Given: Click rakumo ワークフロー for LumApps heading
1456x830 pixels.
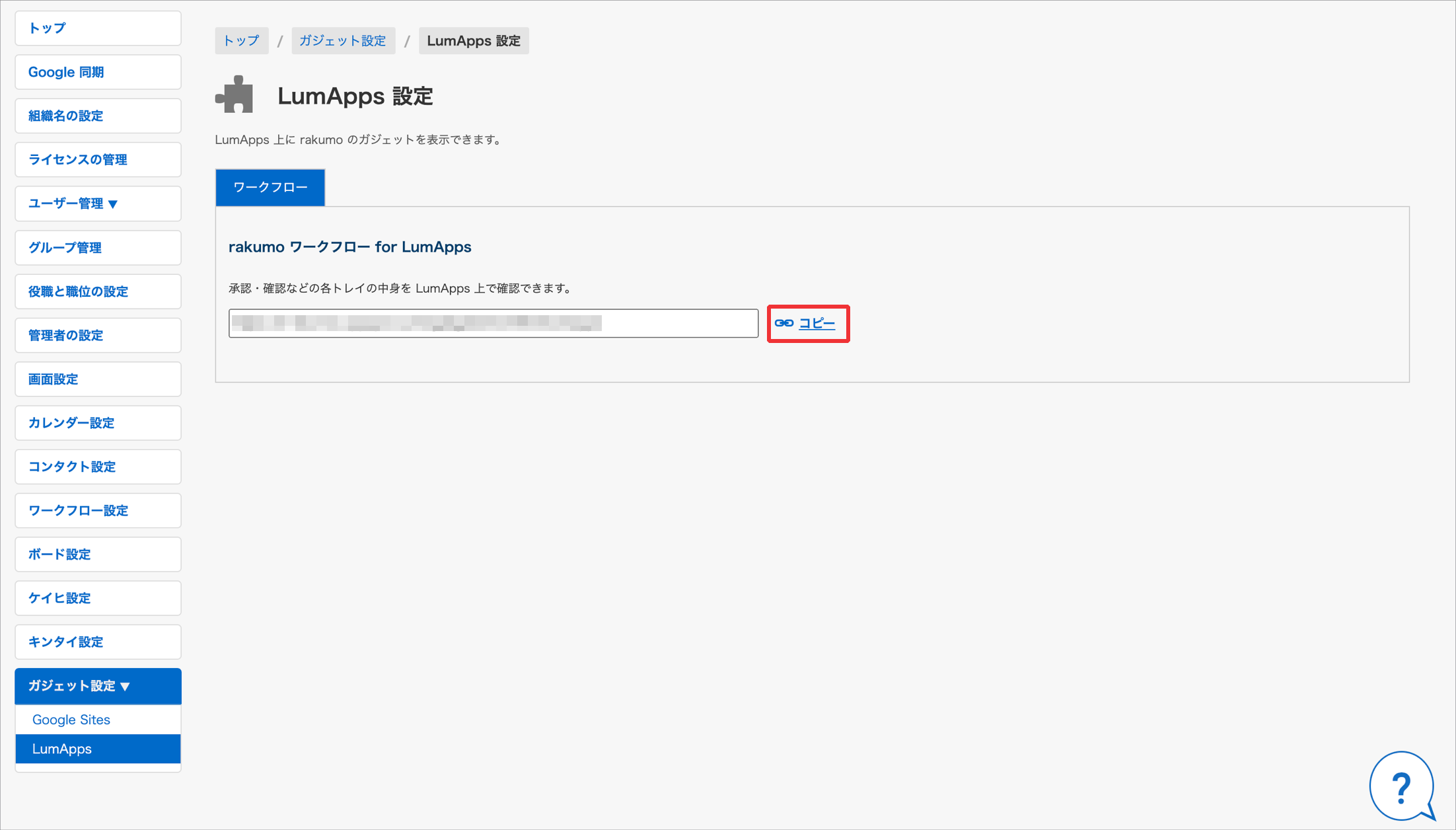Looking at the screenshot, I should (x=349, y=246).
